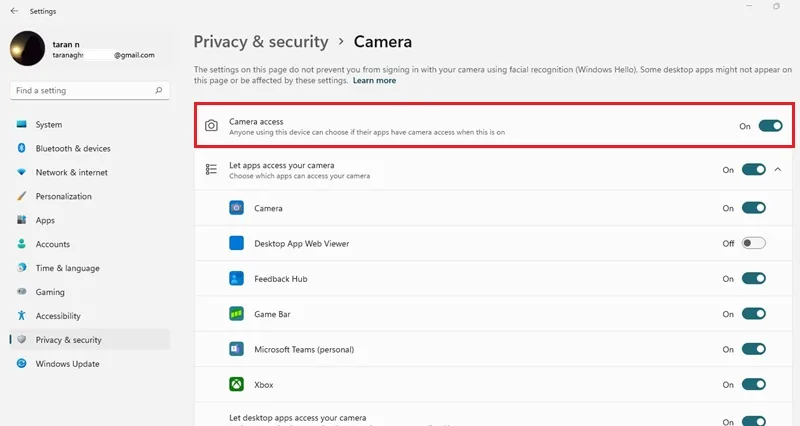Click the camera icon beside Camera access

tap(211, 126)
